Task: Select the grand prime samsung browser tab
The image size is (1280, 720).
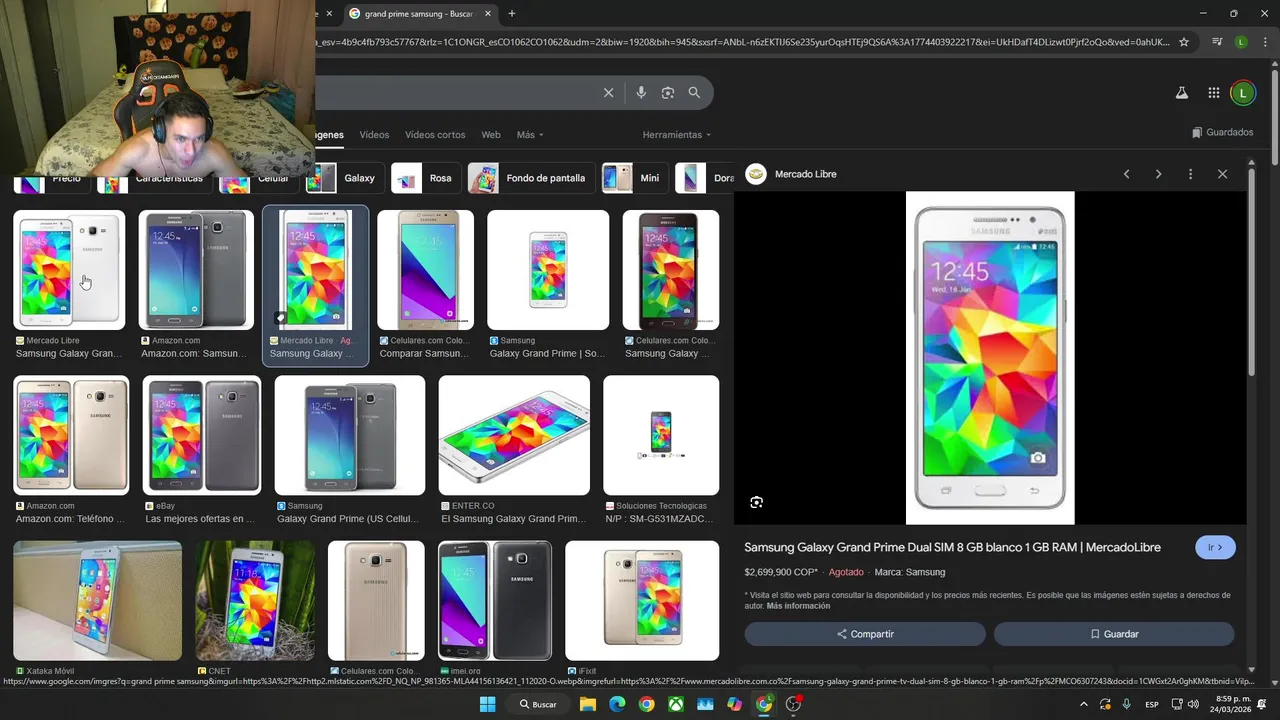Action: pyautogui.click(x=420, y=14)
